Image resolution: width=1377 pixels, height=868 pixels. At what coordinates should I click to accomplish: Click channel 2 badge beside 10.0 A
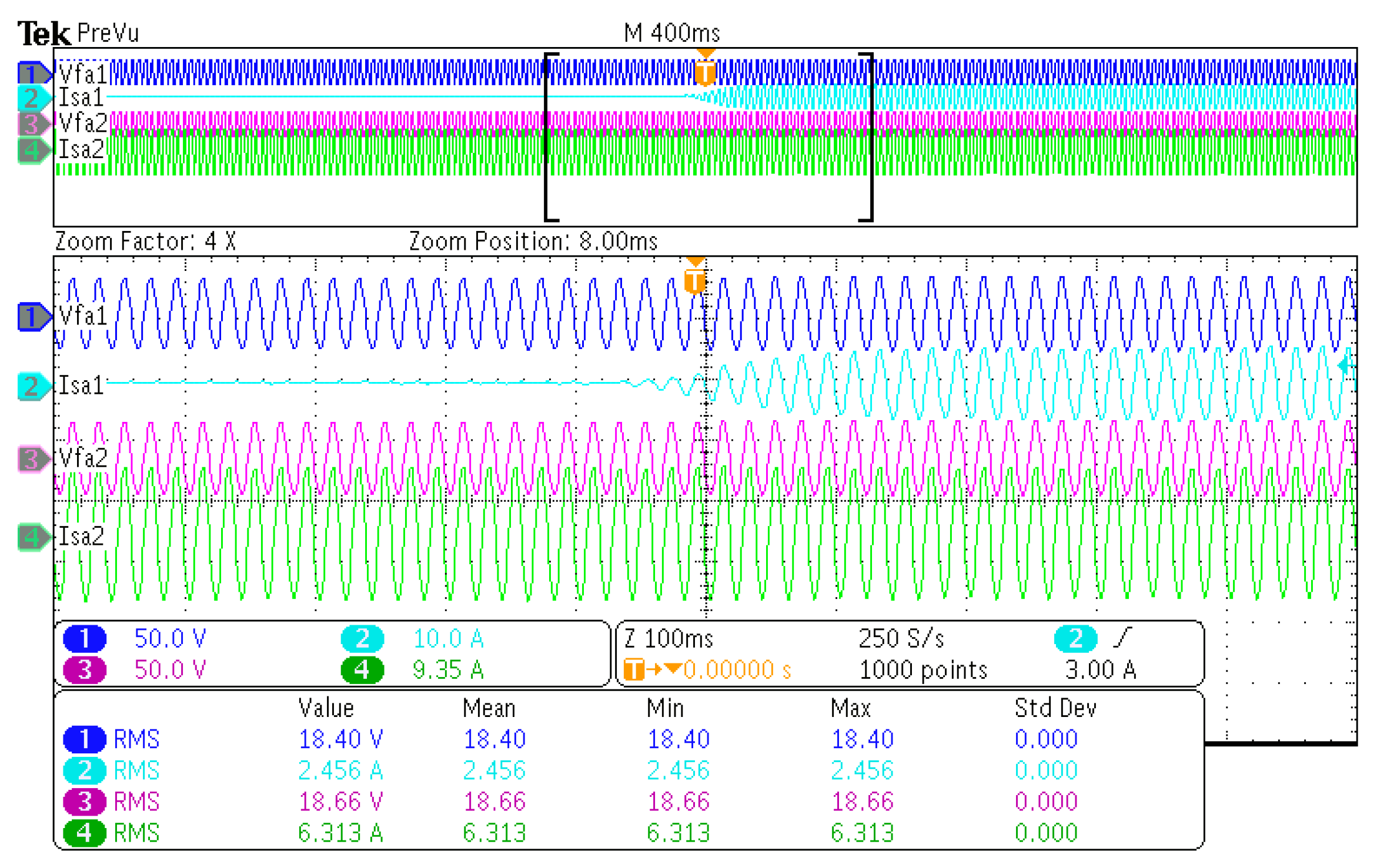[x=362, y=639]
